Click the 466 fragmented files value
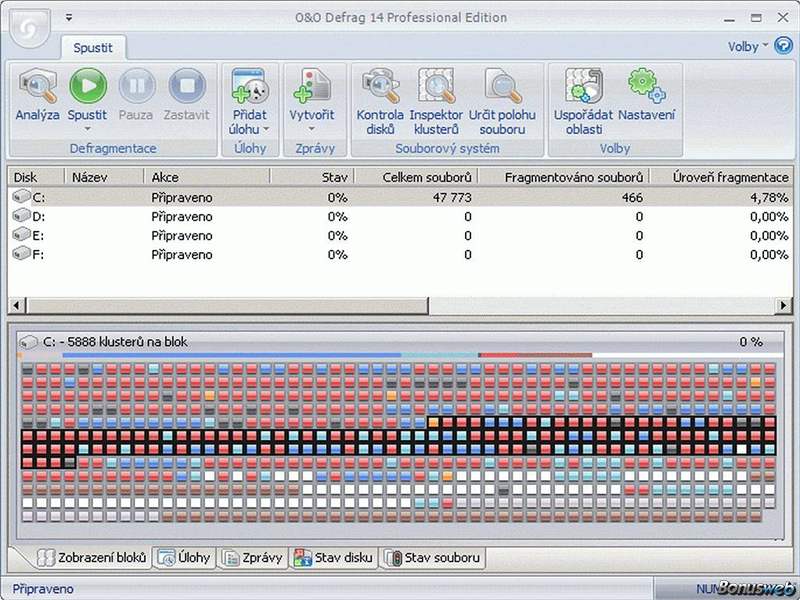 632,197
